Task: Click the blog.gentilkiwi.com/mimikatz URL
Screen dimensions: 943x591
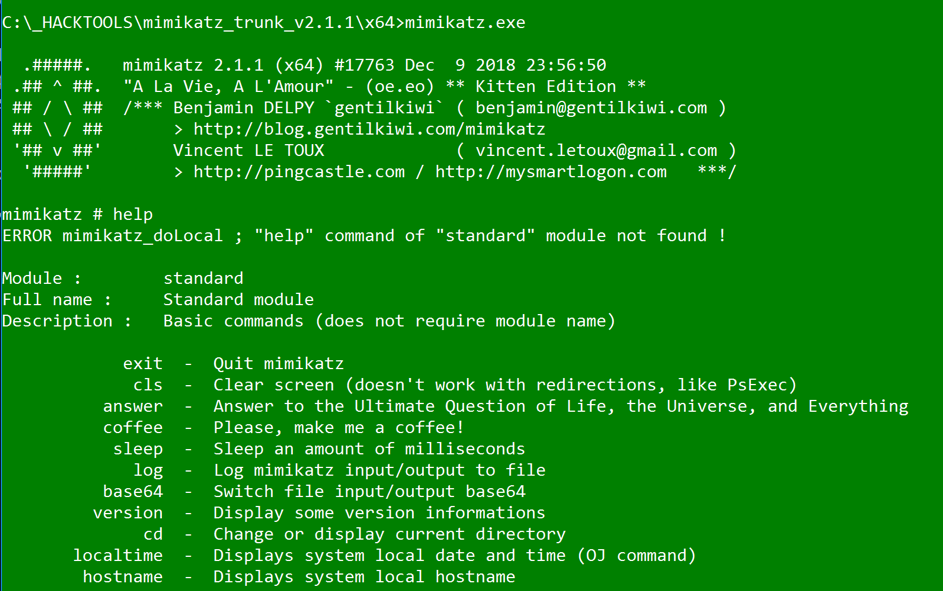Action: (x=369, y=129)
